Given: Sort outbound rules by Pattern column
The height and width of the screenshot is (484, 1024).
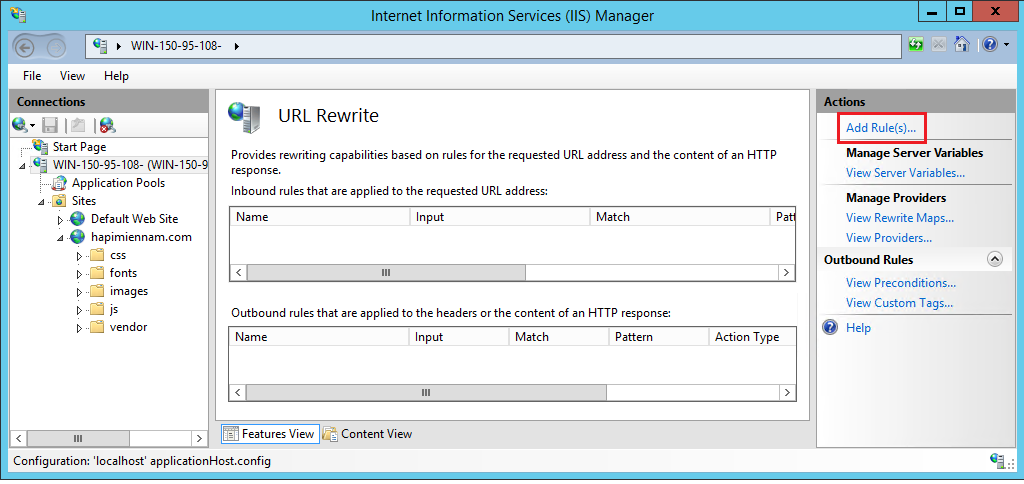Looking at the screenshot, I should click(658, 337).
